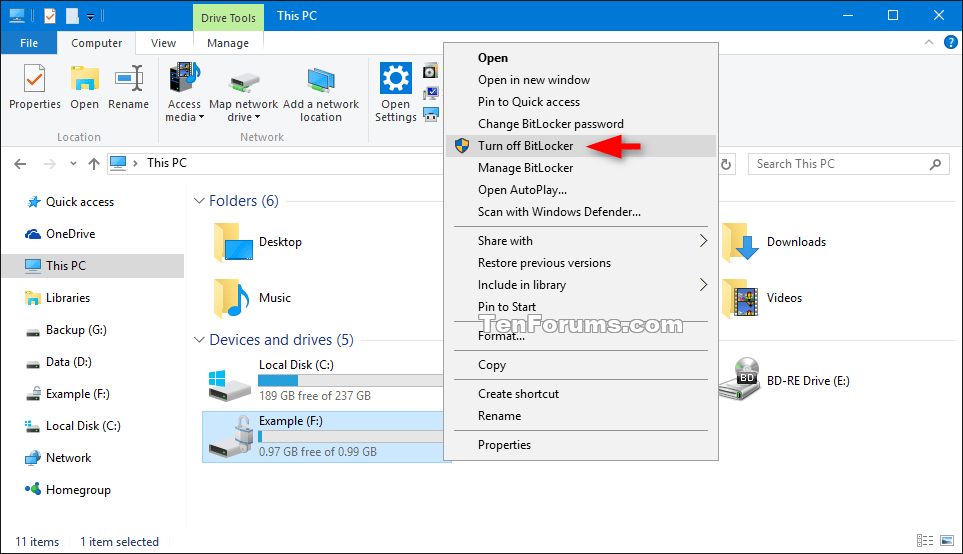963x554 pixels.
Task: Click the Example (F:) usage bar
Action: [x=351, y=437]
